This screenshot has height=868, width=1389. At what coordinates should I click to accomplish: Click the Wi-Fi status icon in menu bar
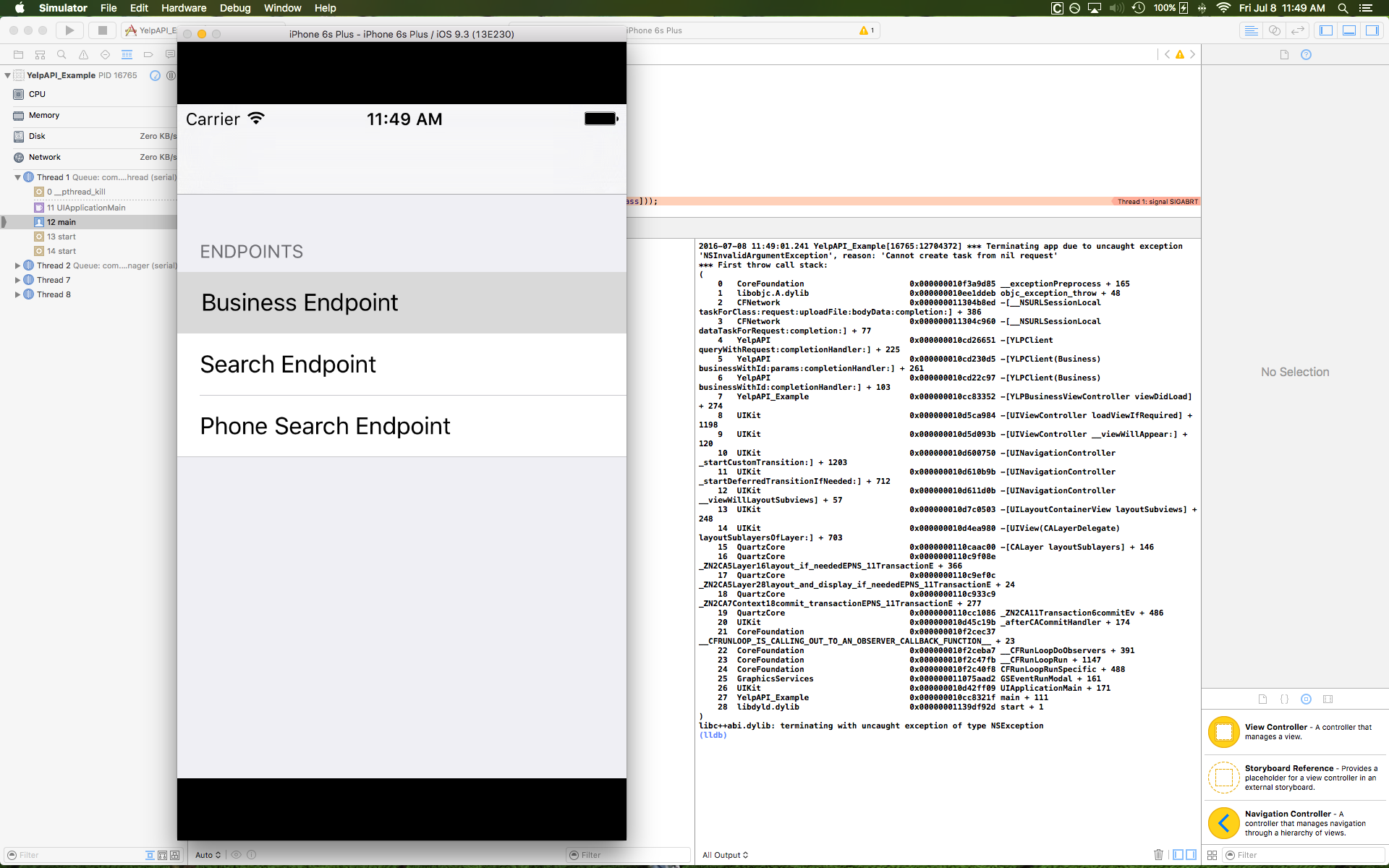point(1223,8)
